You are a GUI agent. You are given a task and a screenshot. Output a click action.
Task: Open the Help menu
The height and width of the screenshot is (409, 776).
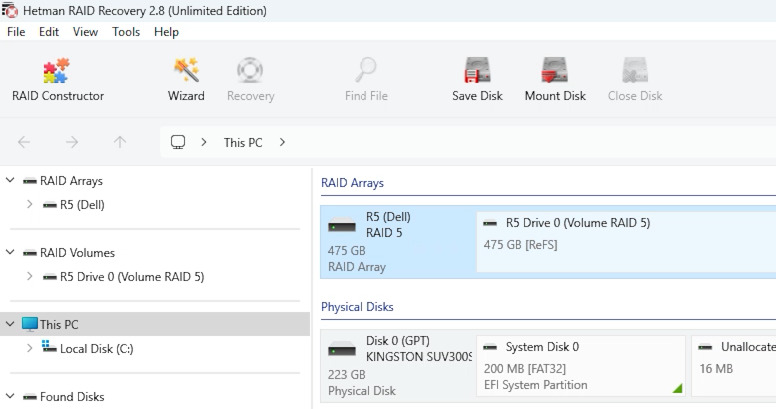[x=166, y=32]
